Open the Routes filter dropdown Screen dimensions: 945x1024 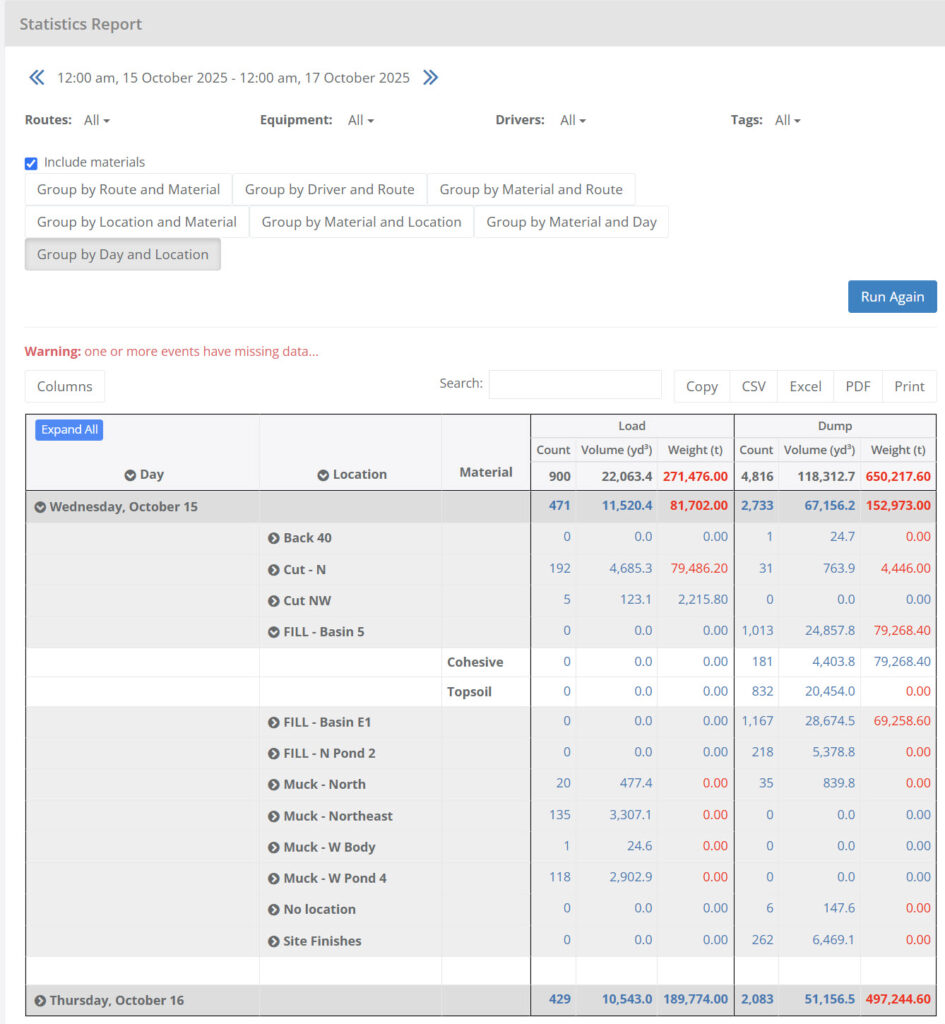97,119
